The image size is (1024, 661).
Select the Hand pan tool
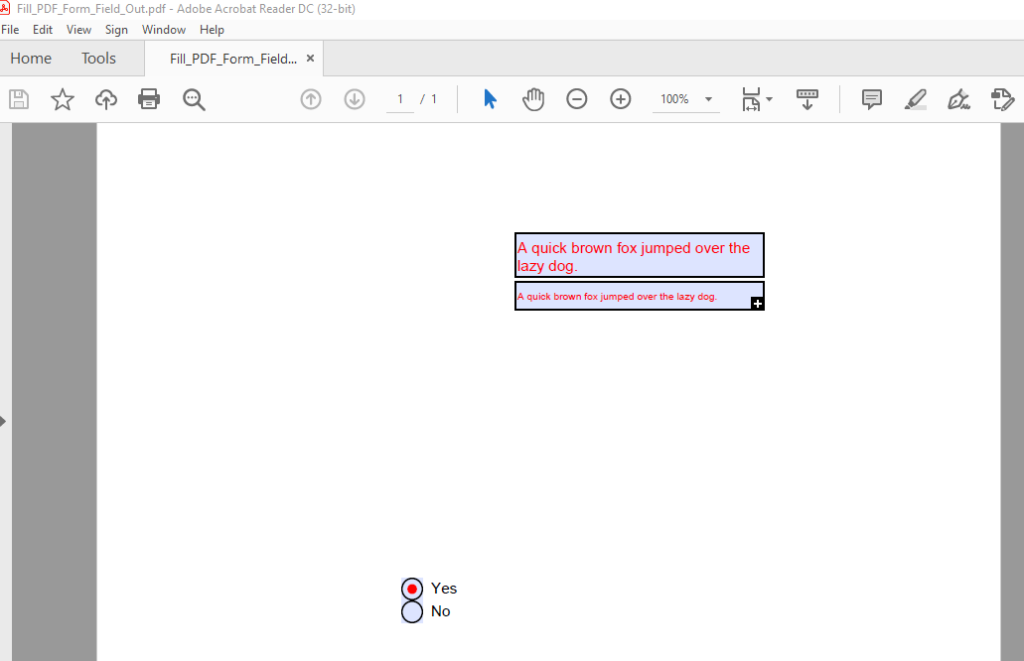click(x=533, y=99)
